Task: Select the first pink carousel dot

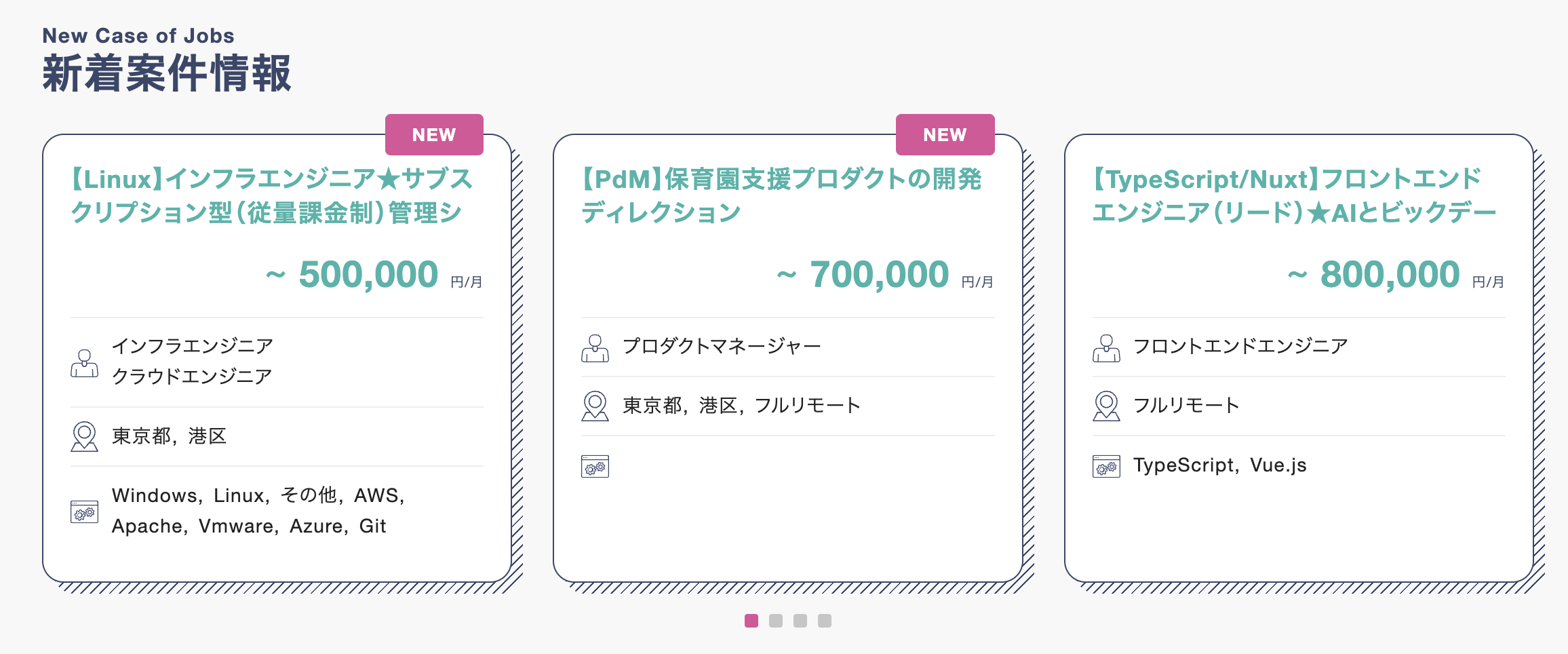Action: 751,621
